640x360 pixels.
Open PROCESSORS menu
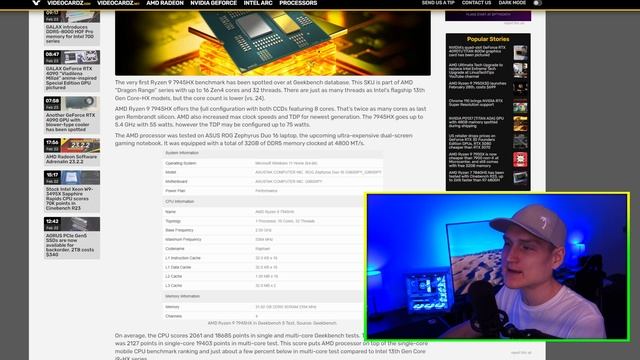click(298, 3)
